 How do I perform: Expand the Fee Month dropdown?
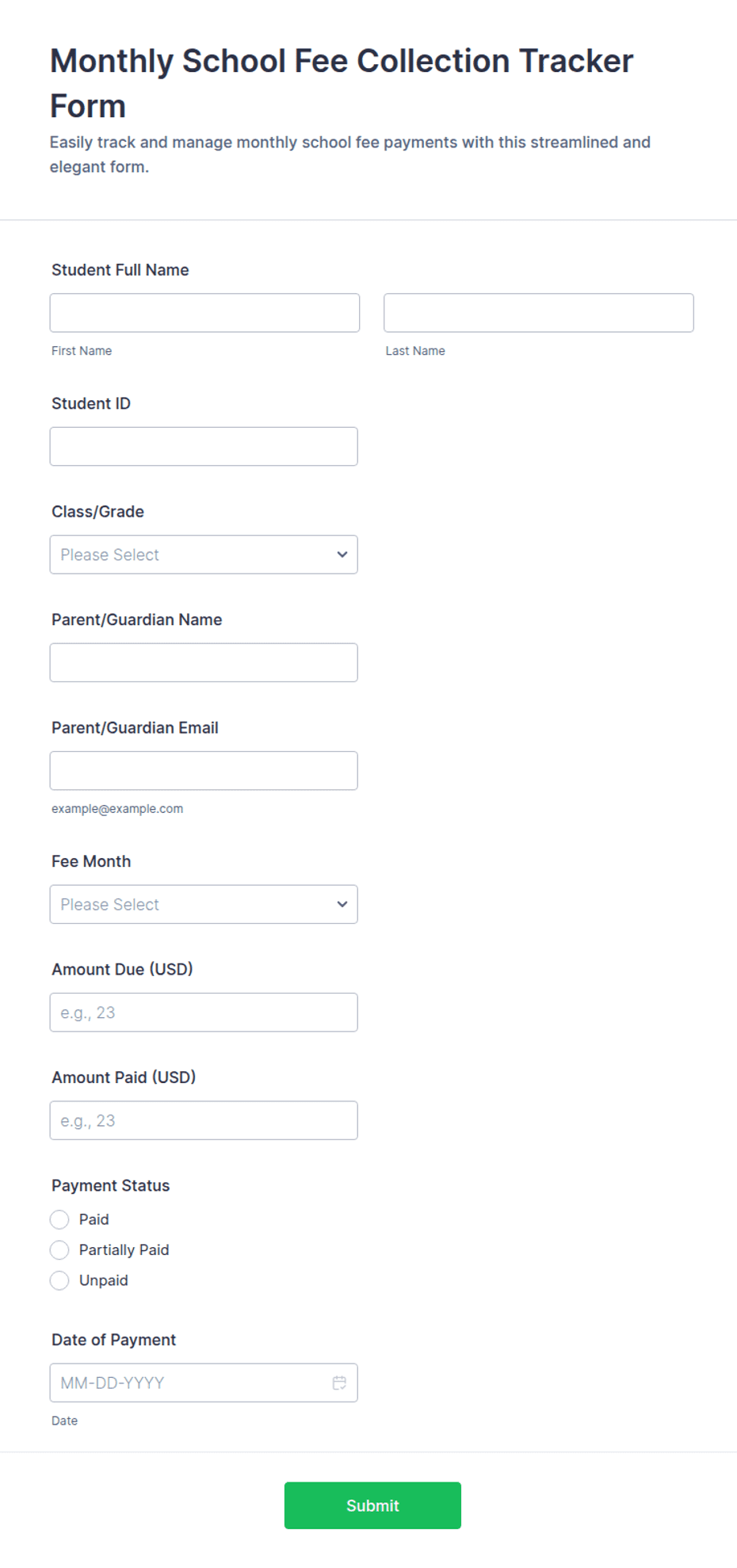click(204, 904)
